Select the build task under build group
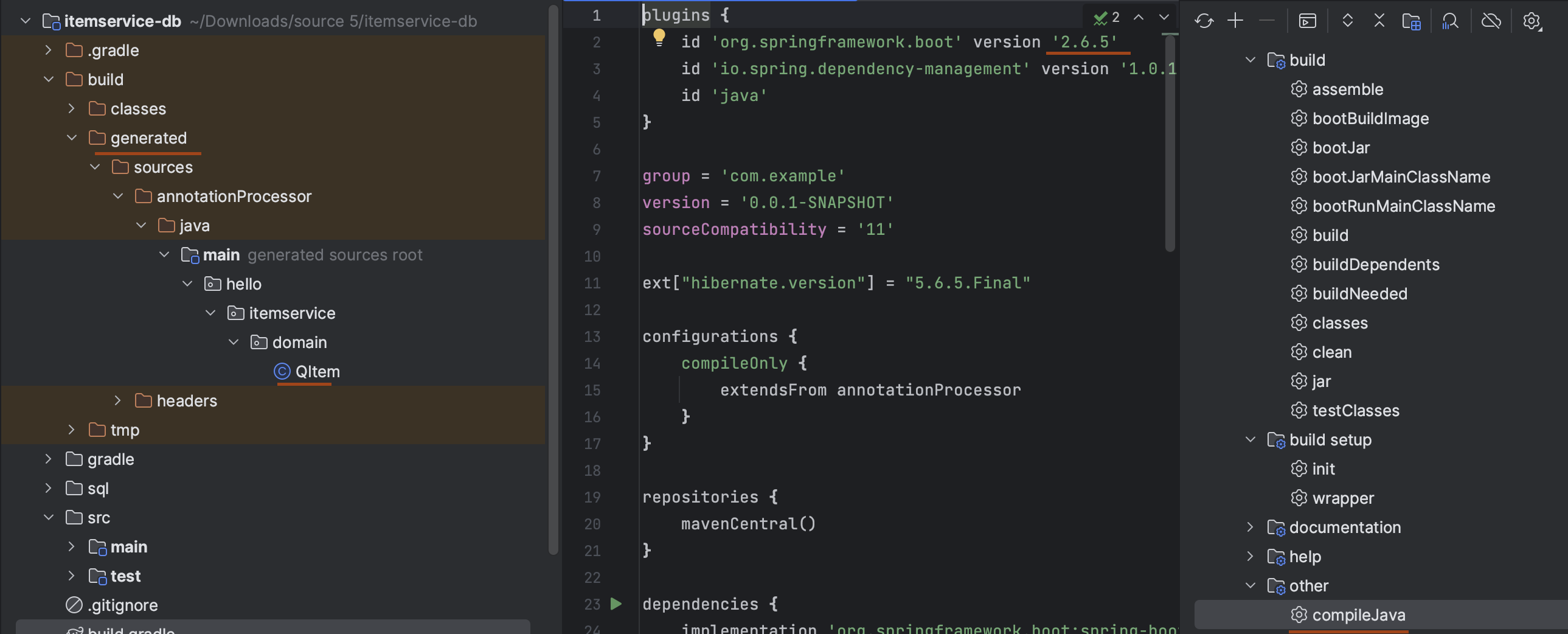The image size is (1568, 634). pos(1319,235)
